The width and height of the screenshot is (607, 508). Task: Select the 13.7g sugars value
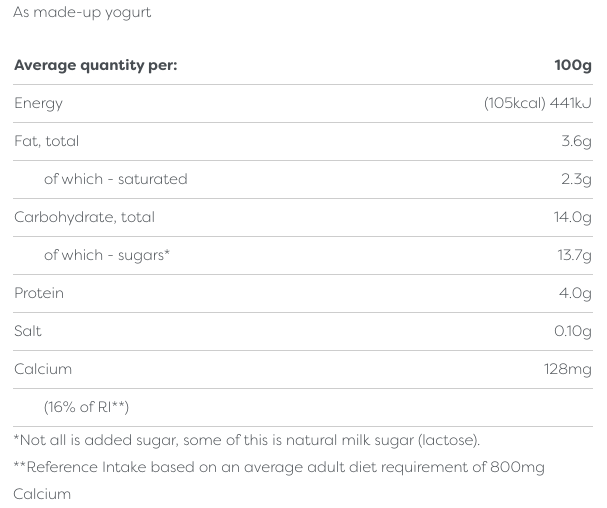tap(574, 256)
